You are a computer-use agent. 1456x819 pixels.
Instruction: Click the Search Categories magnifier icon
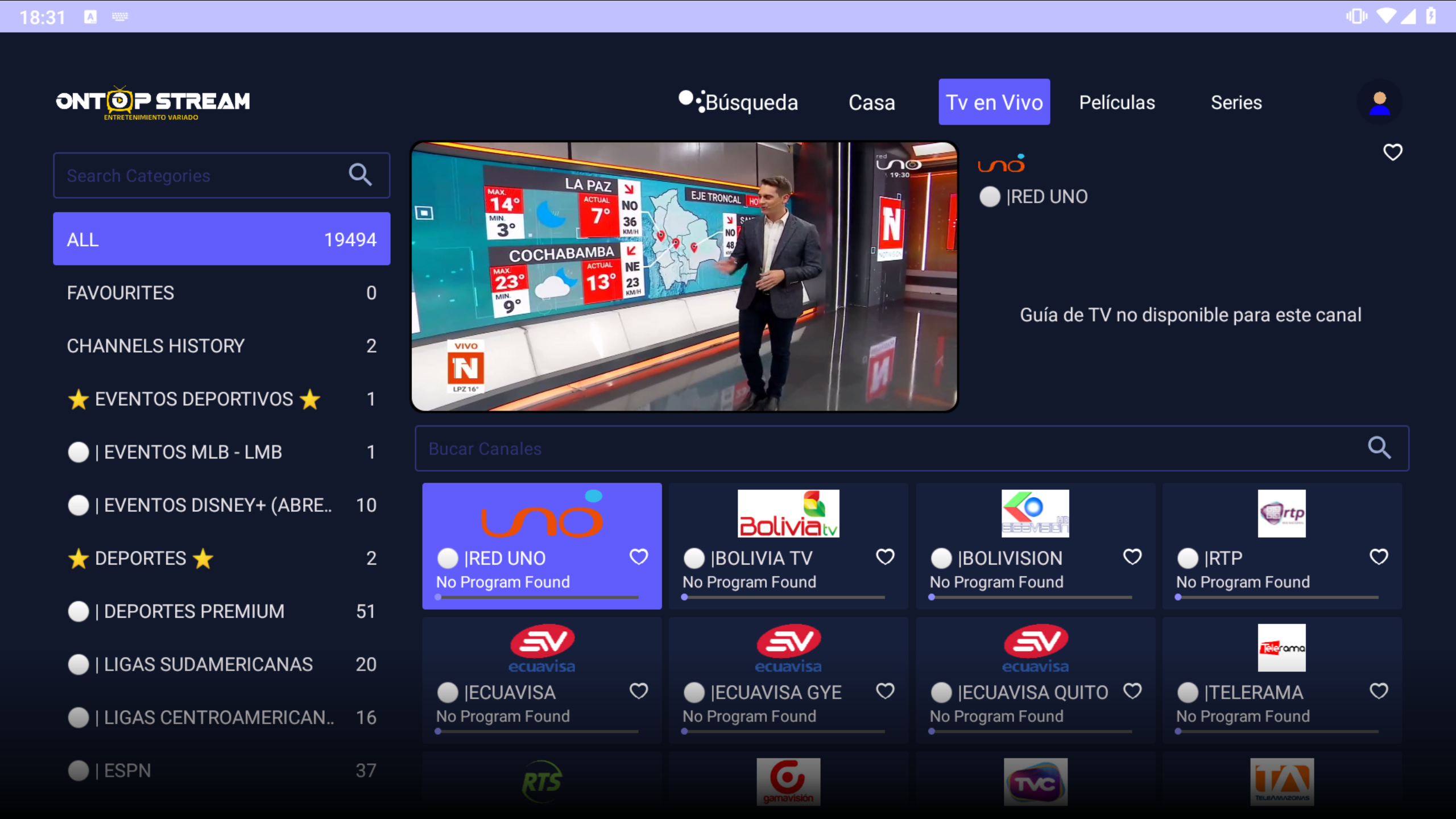360,175
